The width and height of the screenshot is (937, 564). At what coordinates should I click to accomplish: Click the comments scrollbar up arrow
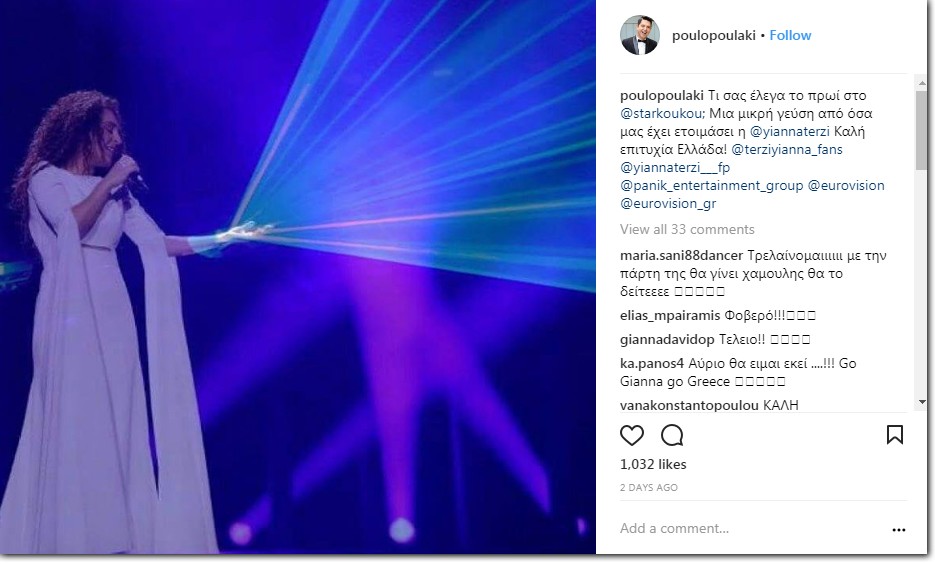coord(921,84)
